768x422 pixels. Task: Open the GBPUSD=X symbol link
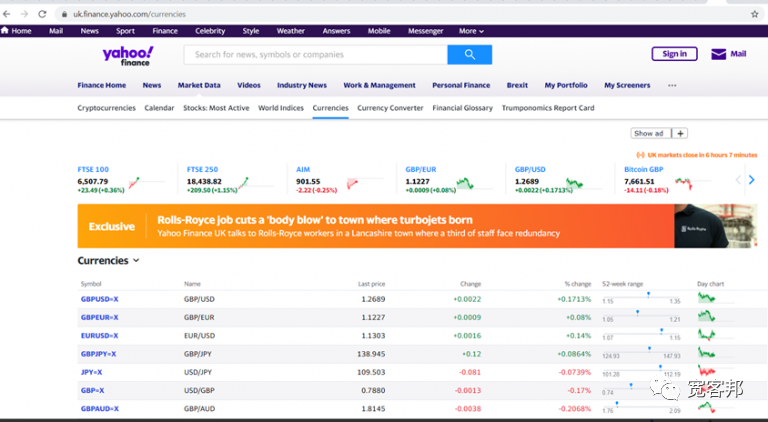pyautogui.click(x=99, y=299)
